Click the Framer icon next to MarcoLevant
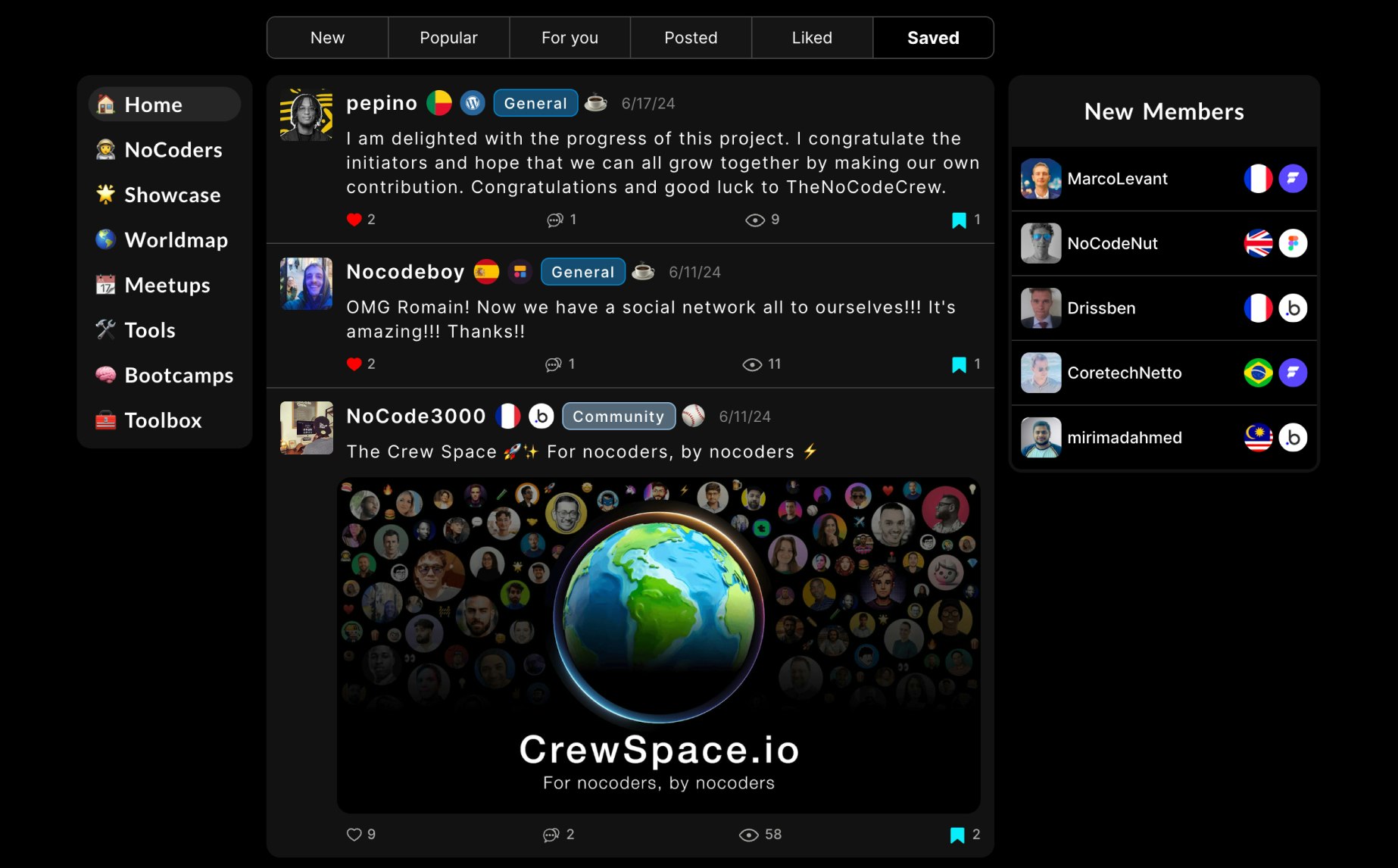Viewport: 1398px width, 868px height. coord(1293,179)
